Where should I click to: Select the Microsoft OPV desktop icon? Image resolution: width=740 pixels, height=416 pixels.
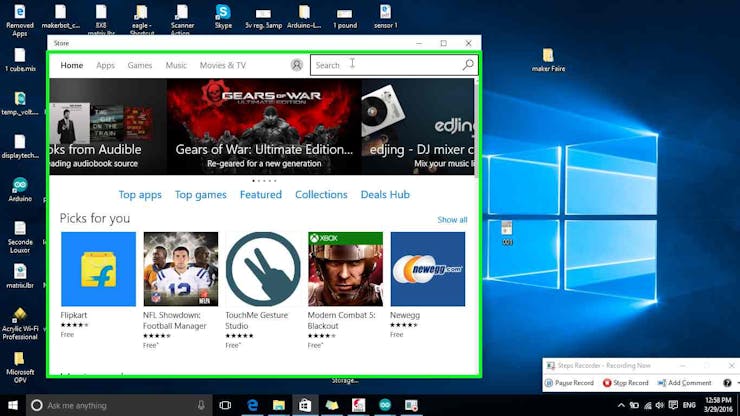click(x=20, y=367)
